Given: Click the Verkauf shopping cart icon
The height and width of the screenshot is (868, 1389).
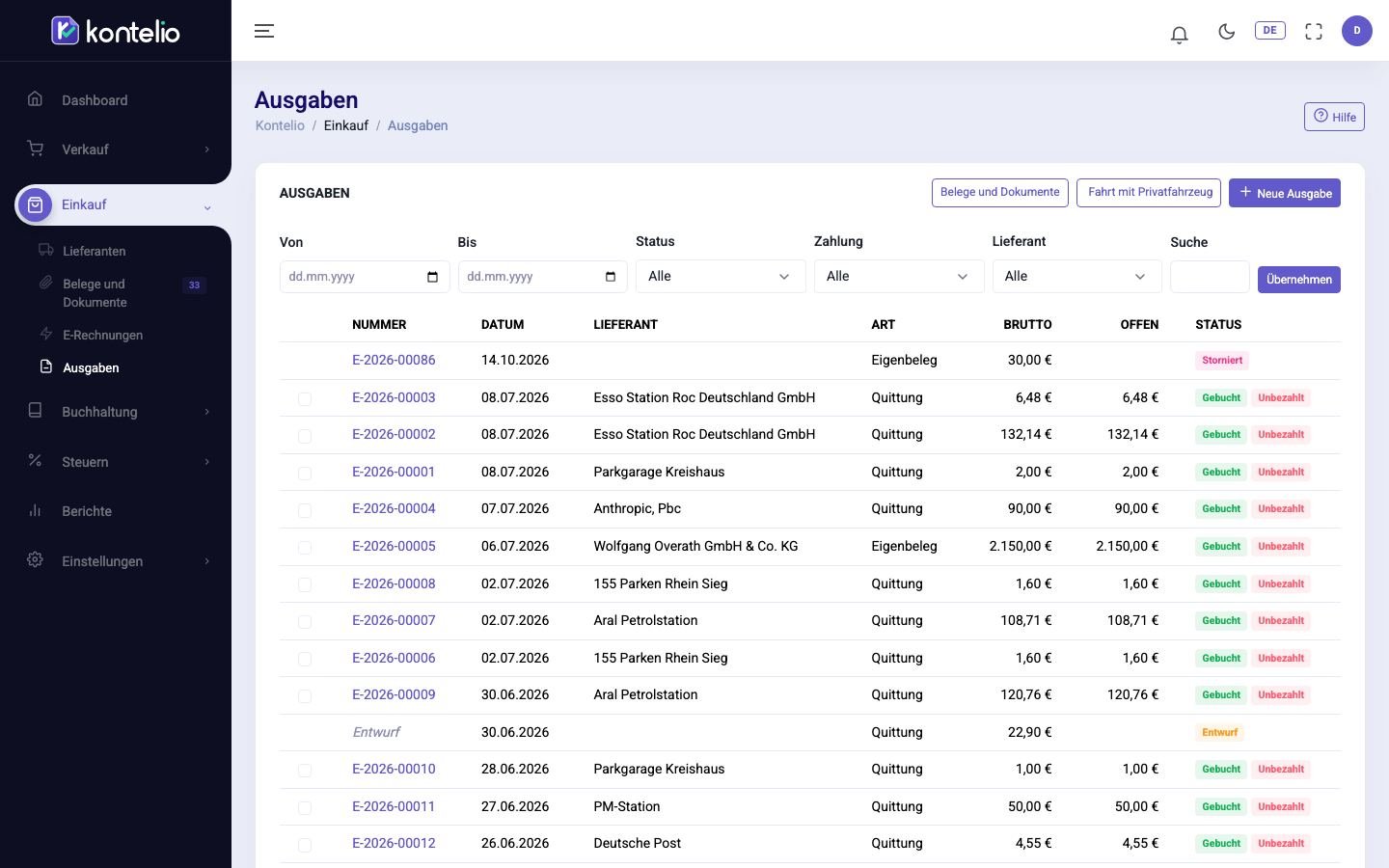Looking at the screenshot, I should click(35, 149).
